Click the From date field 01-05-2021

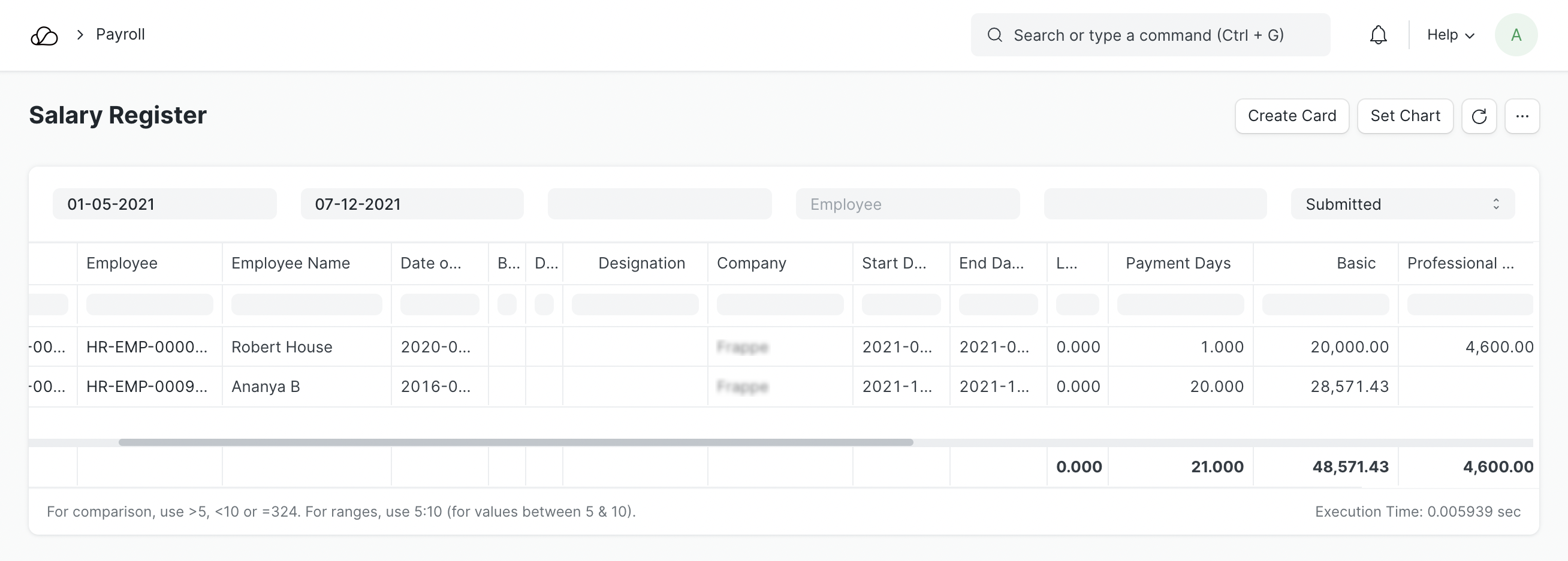[x=164, y=204]
